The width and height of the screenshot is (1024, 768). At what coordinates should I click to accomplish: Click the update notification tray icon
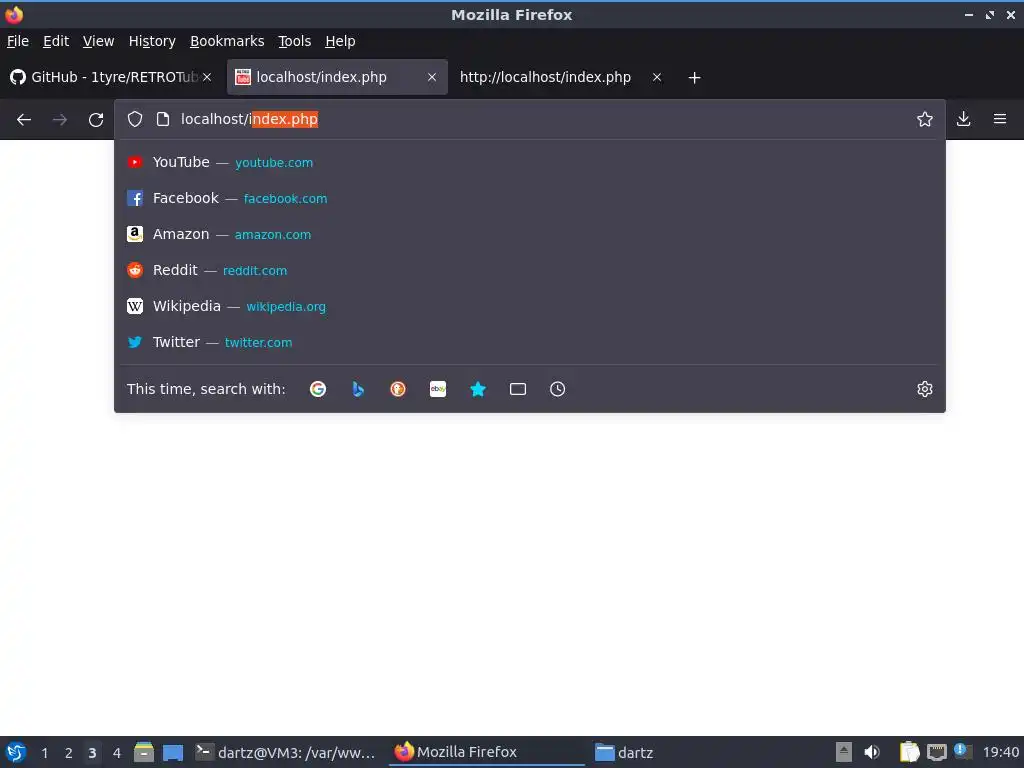tap(963, 751)
